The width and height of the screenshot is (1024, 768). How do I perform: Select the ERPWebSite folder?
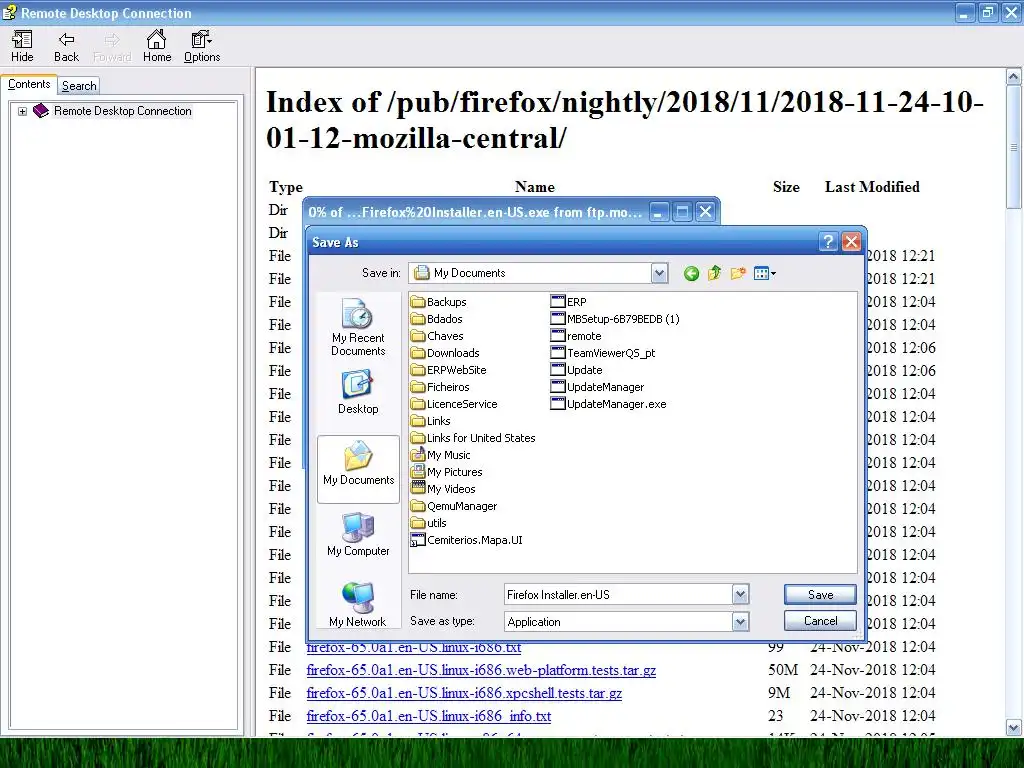coord(448,370)
